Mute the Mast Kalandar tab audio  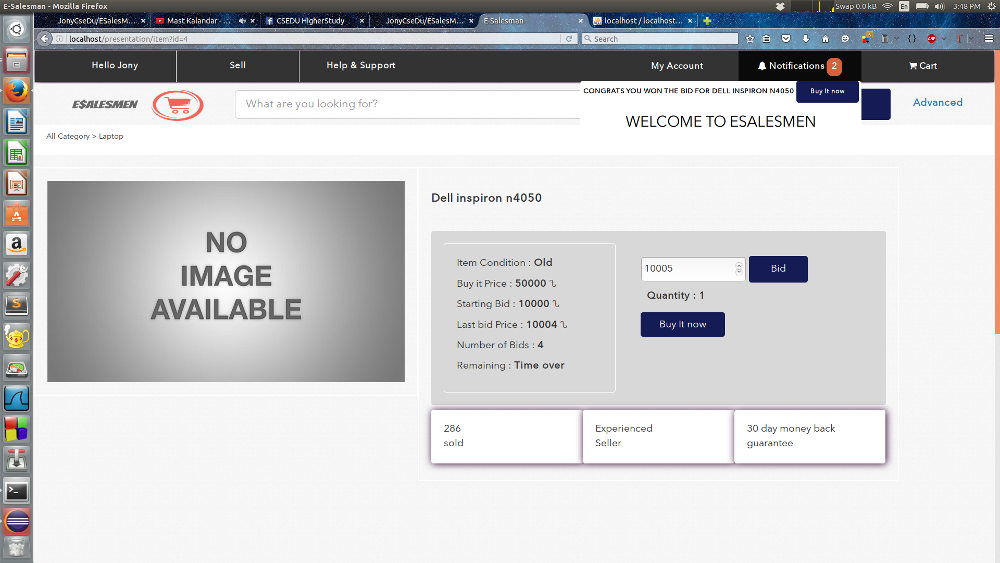point(242,21)
